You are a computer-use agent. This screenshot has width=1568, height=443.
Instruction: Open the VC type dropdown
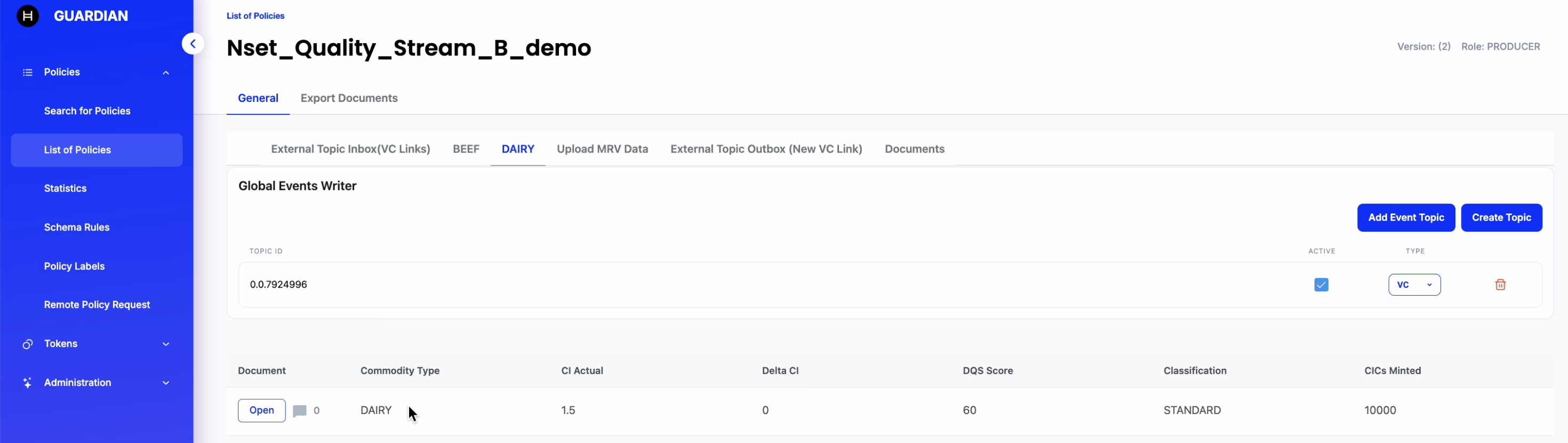click(1414, 284)
